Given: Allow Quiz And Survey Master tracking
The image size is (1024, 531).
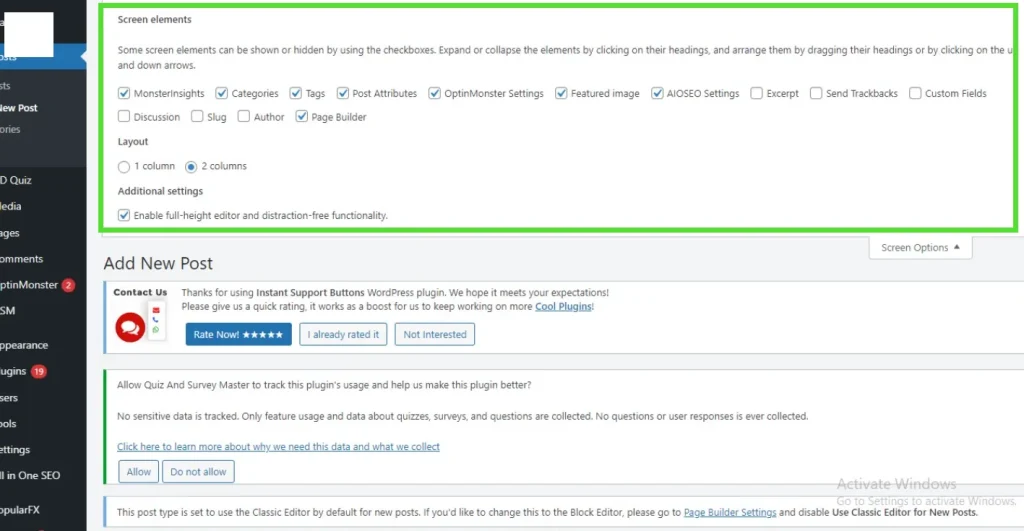Looking at the screenshot, I should pos(138,472).
